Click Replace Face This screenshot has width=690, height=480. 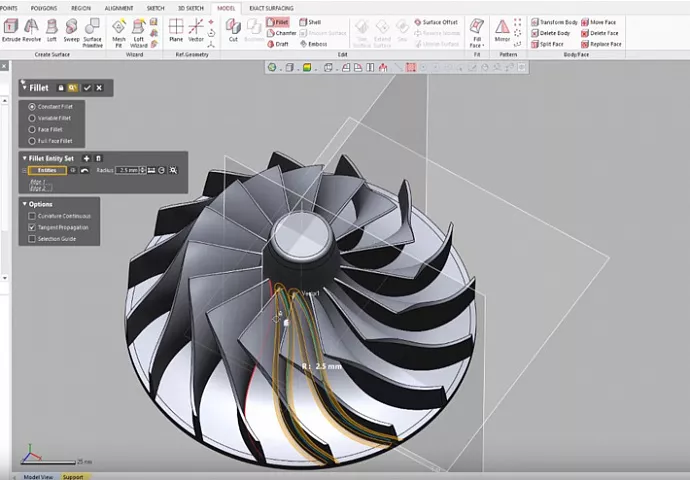(601, 44)
